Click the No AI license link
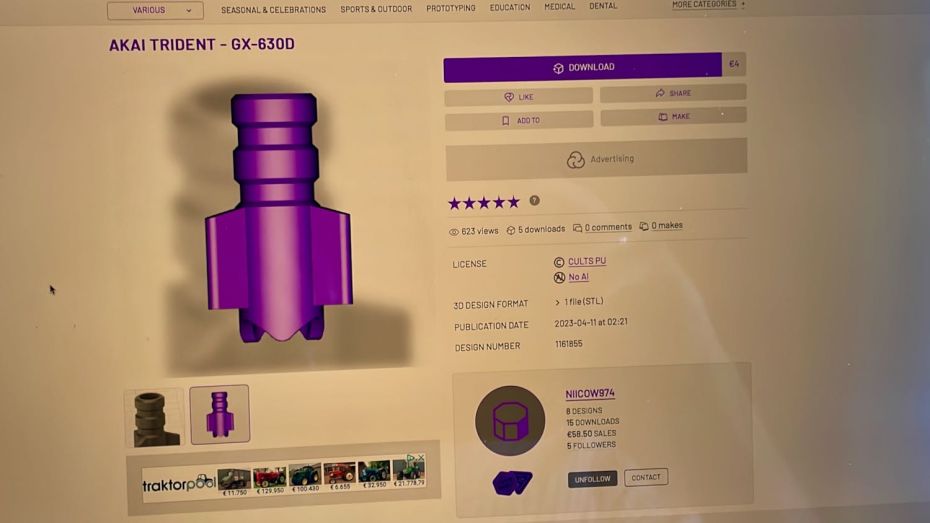The image size is (930, 523). (x=578, y=277)
